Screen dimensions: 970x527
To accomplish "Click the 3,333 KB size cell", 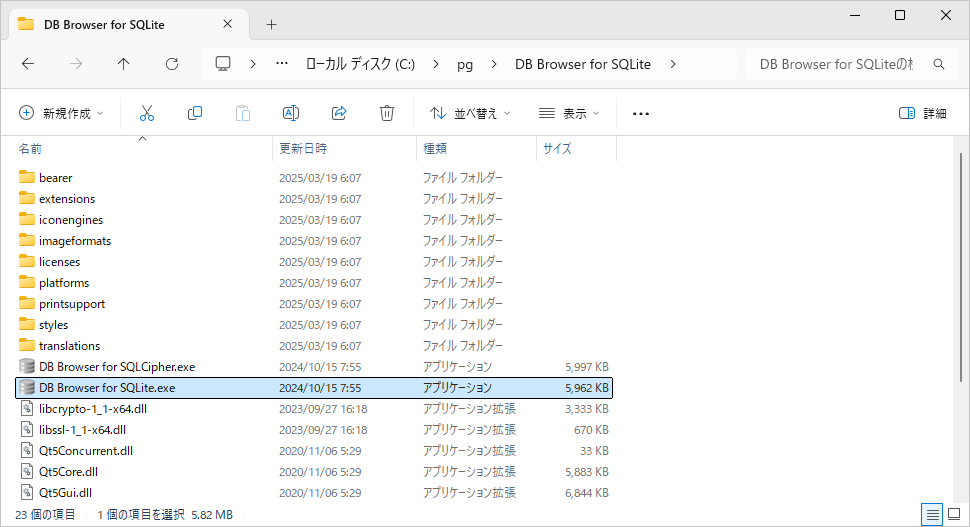I will point(586,409).
